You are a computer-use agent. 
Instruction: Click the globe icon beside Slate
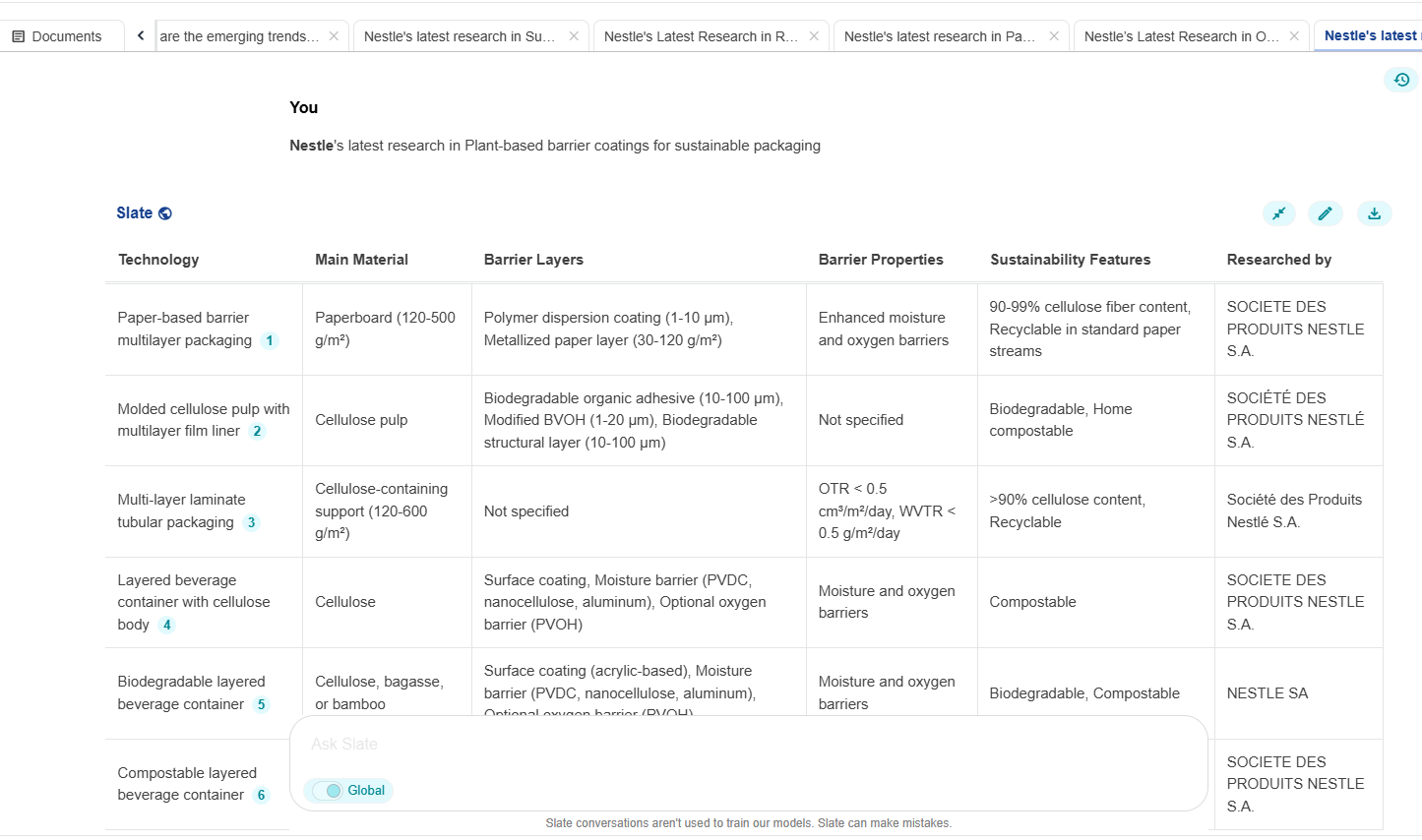click(165, 213)
